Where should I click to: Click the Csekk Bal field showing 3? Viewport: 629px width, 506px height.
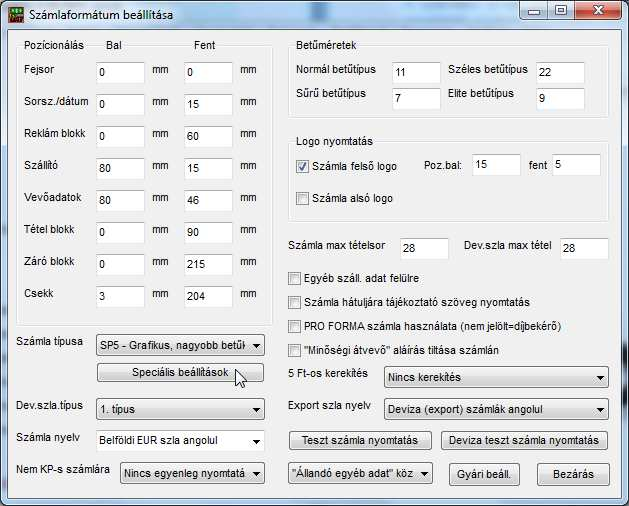(120, 297)
